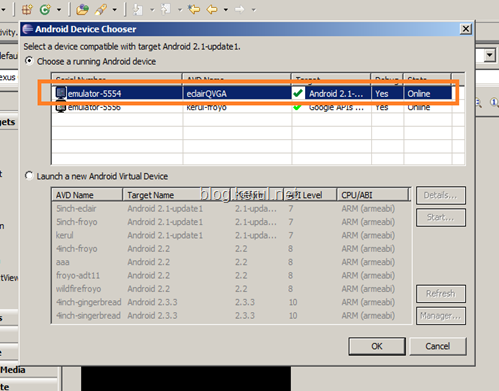Open the New Java Class dropdown arrow
The width and height of the screenshot is (499, 391).
(59, 10)
